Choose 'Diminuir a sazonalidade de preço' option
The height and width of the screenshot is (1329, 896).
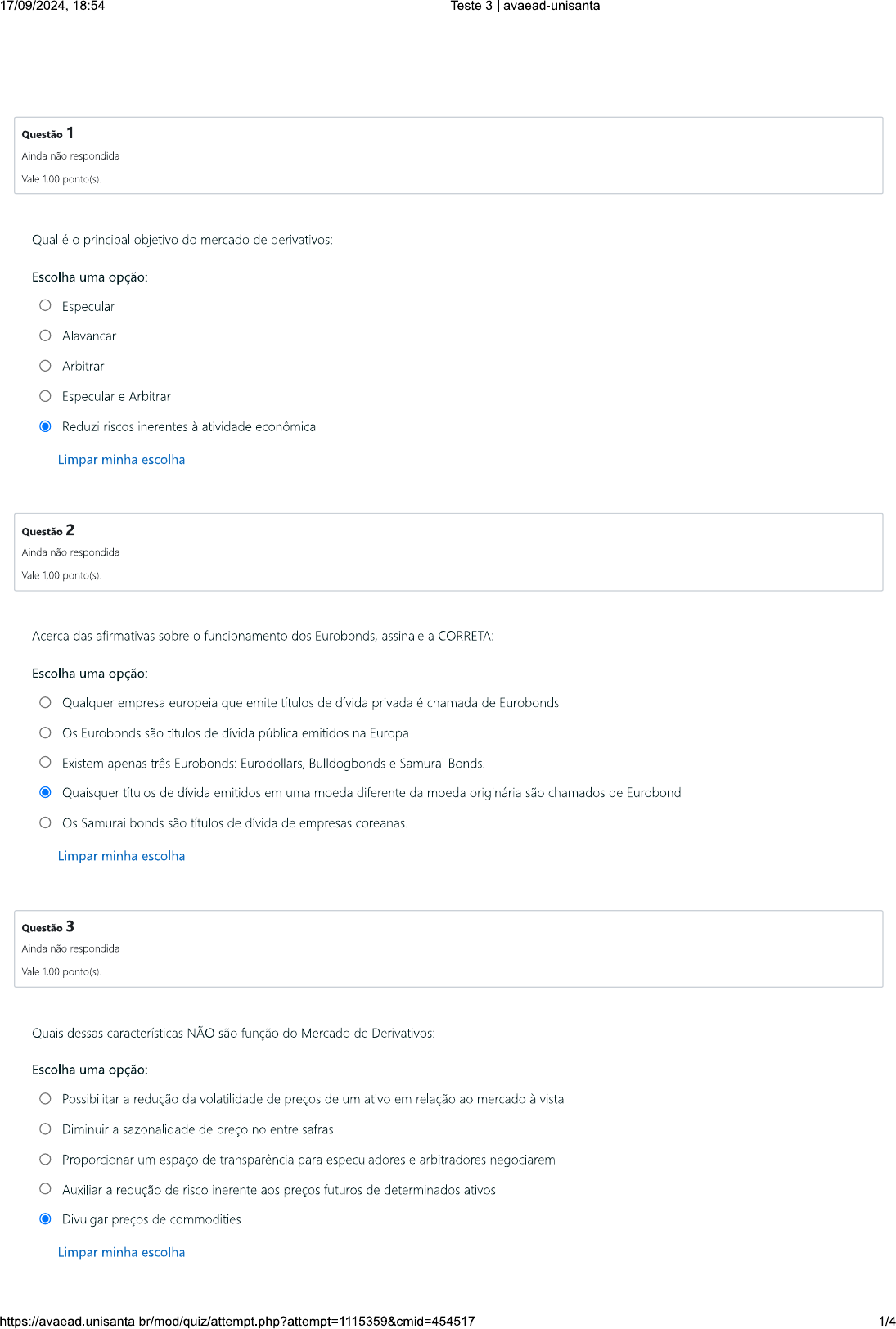coord(46,1129)
